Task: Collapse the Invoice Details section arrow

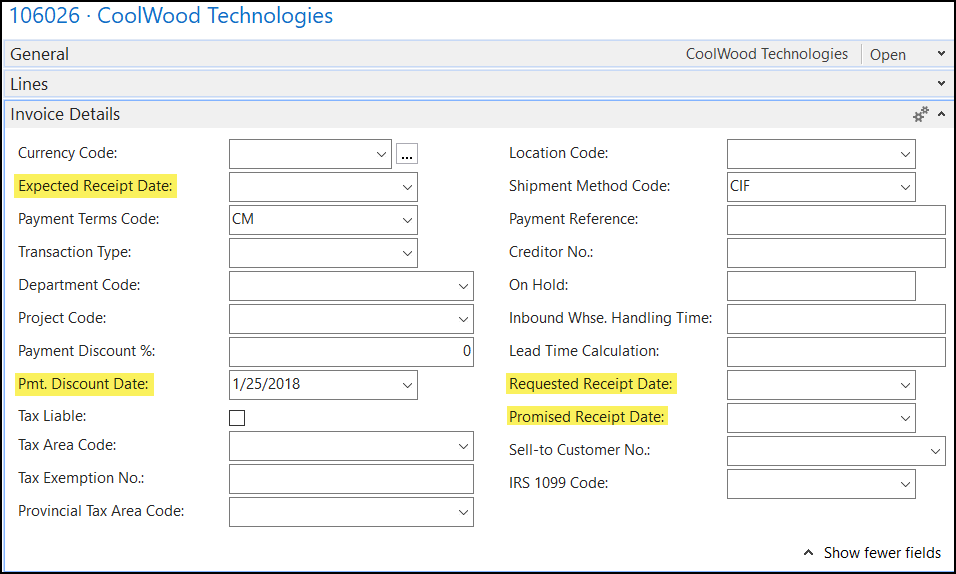Action: point(941,114)
